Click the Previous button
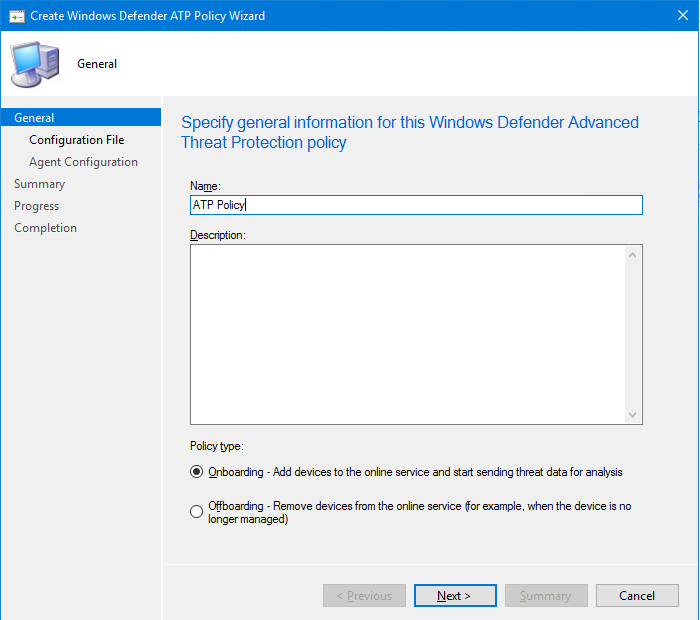 coord(364,596)
